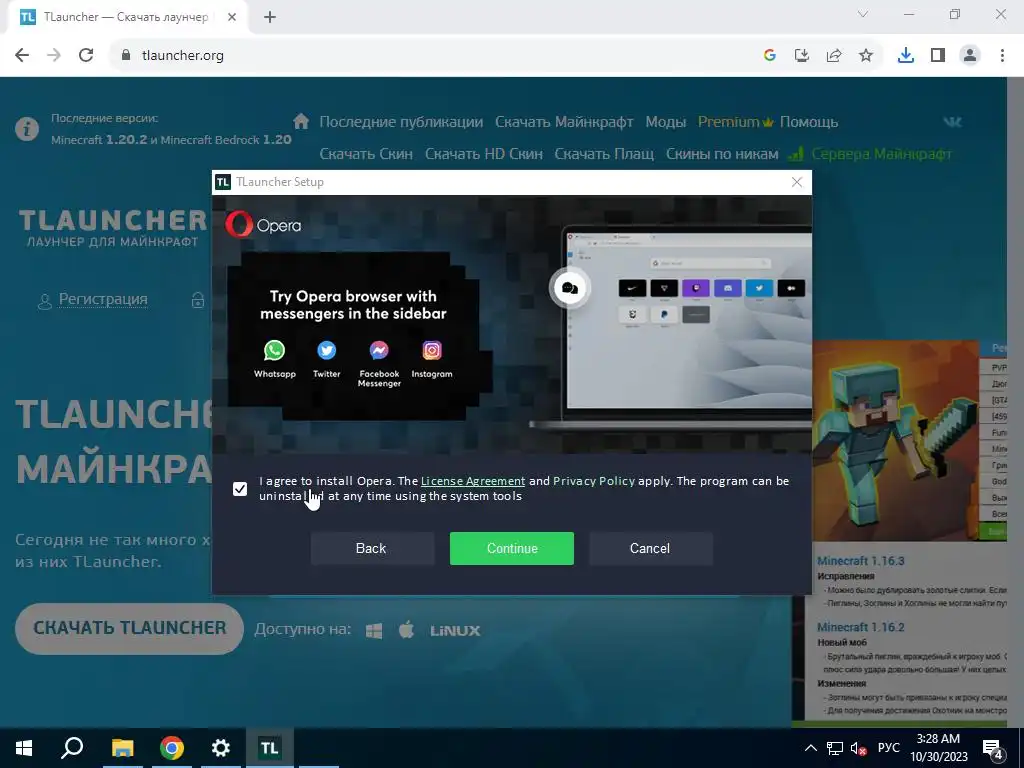Select the TLauncher browser tab
The height and width of the screenshot is (768, 1024).
tap(127, 17)
